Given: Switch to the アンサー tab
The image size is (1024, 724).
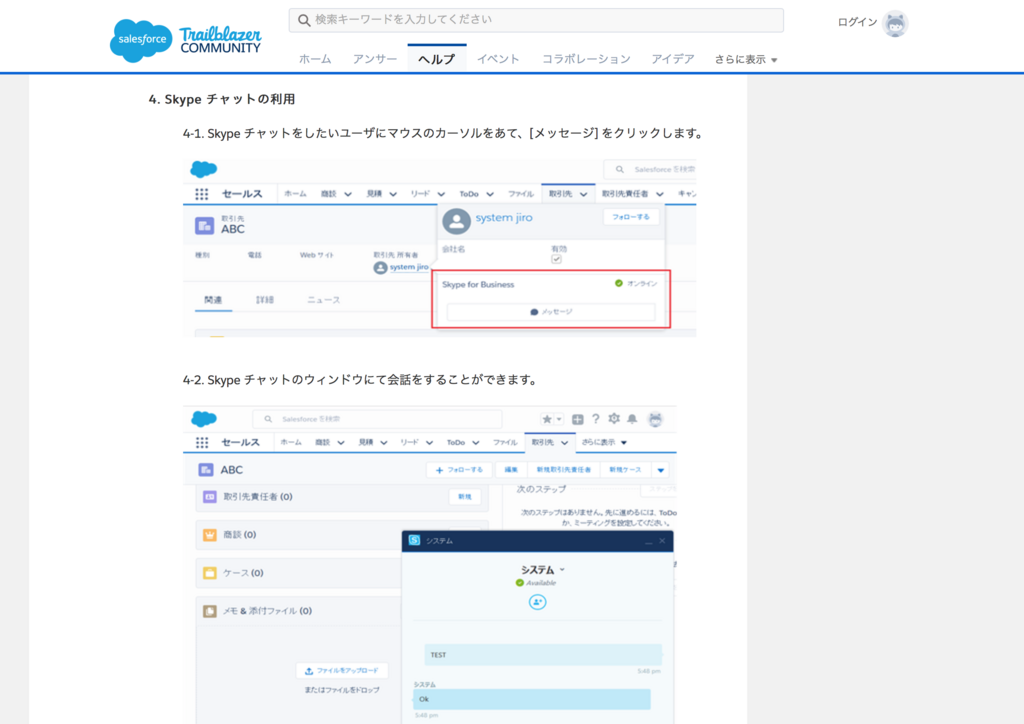Looking at the screenshot, I should [374, 59].
